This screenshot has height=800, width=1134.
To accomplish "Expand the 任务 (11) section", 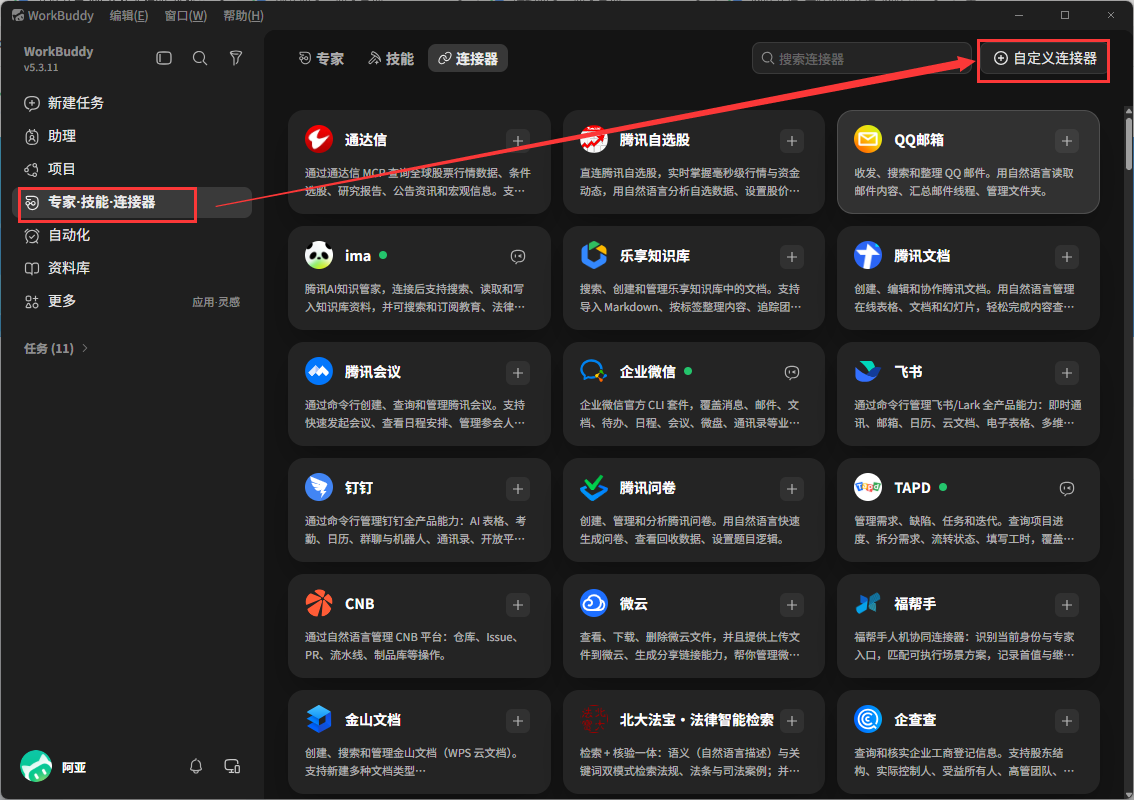I will [x=56, y=349].
